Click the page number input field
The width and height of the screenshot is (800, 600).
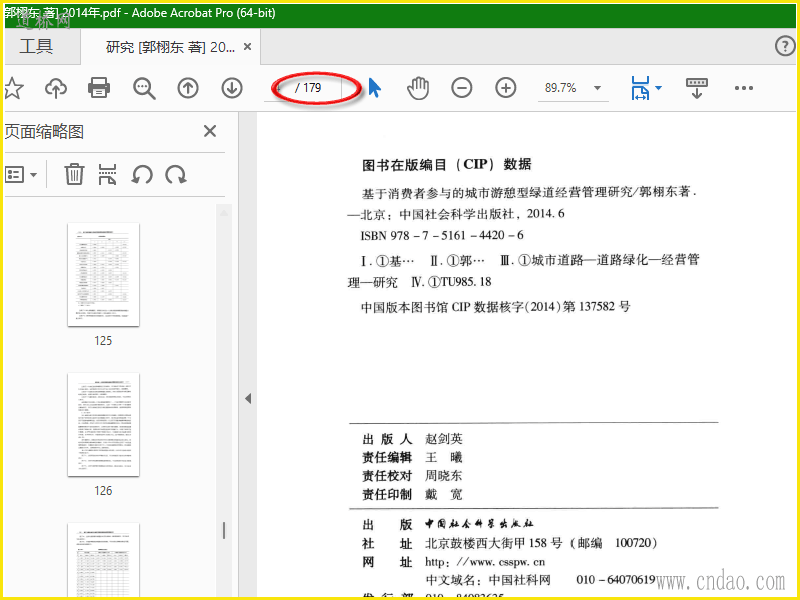click(x=278, y=88)
